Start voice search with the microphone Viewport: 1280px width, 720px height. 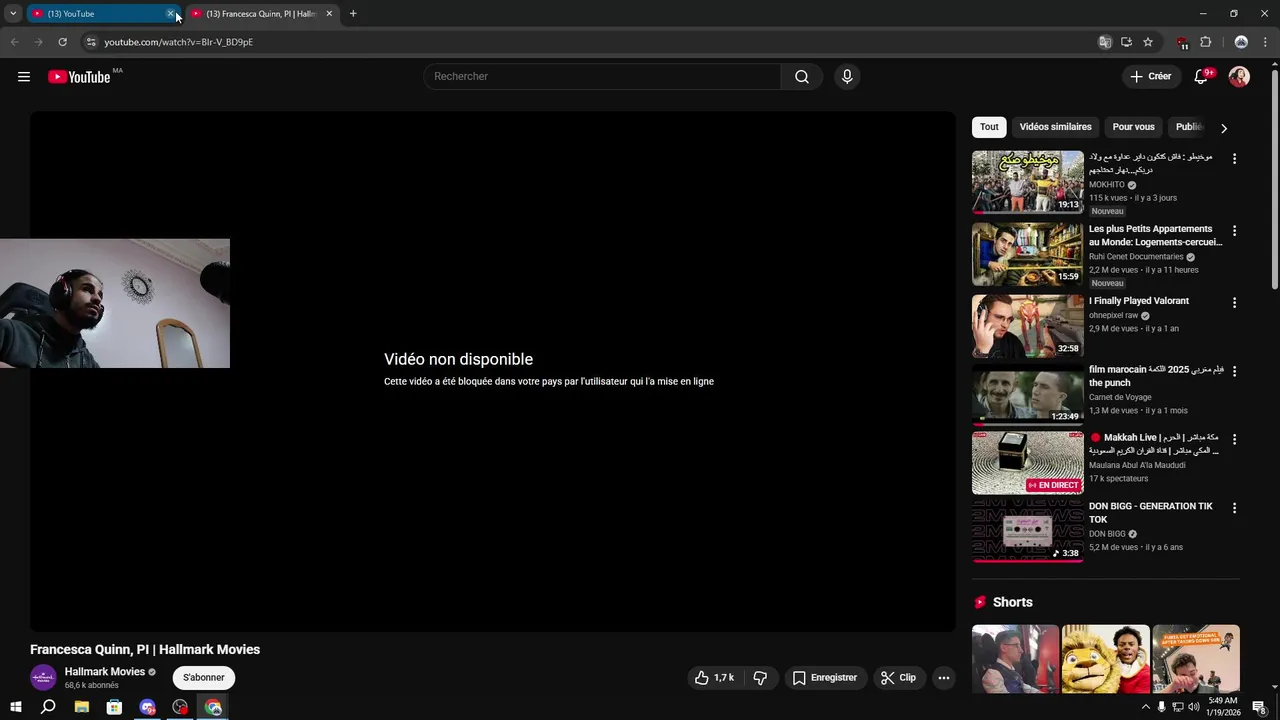(847, 77)
